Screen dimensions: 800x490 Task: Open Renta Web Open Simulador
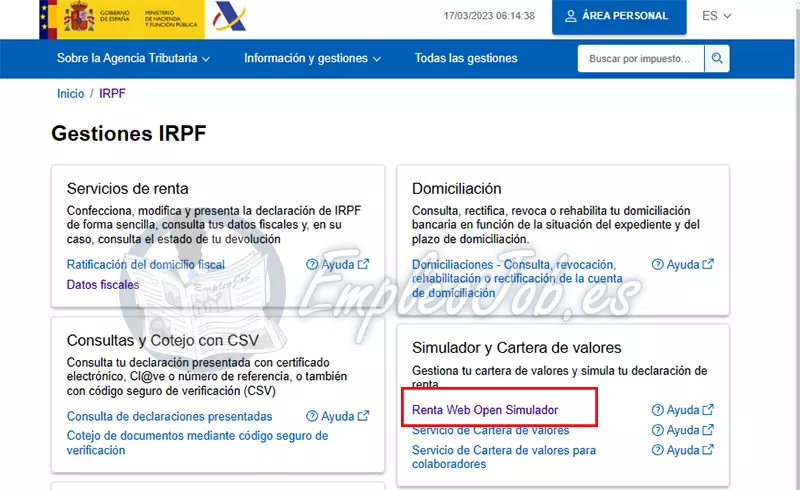(485, 410)
